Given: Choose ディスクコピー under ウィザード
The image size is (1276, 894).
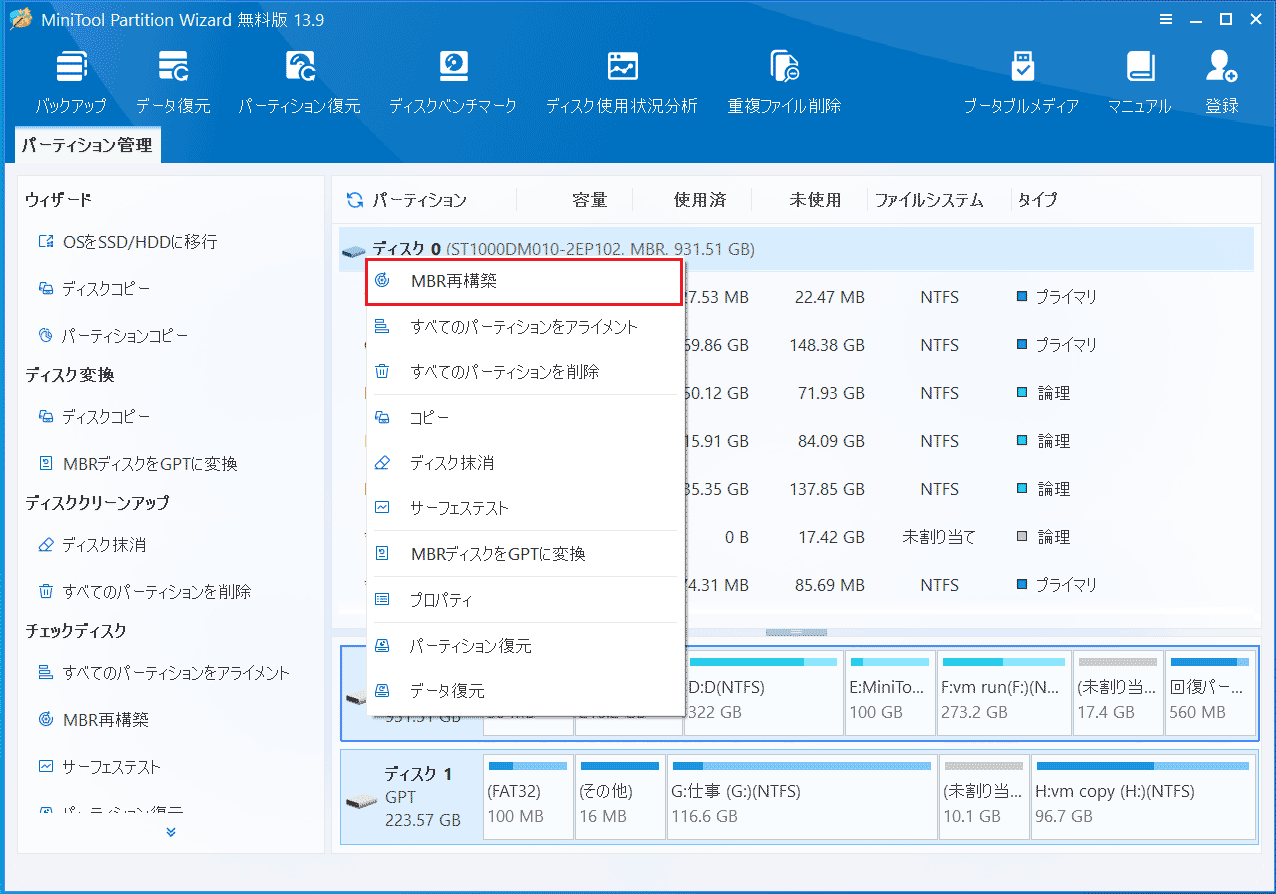Looking at the screenshot, I should point(94,289).
